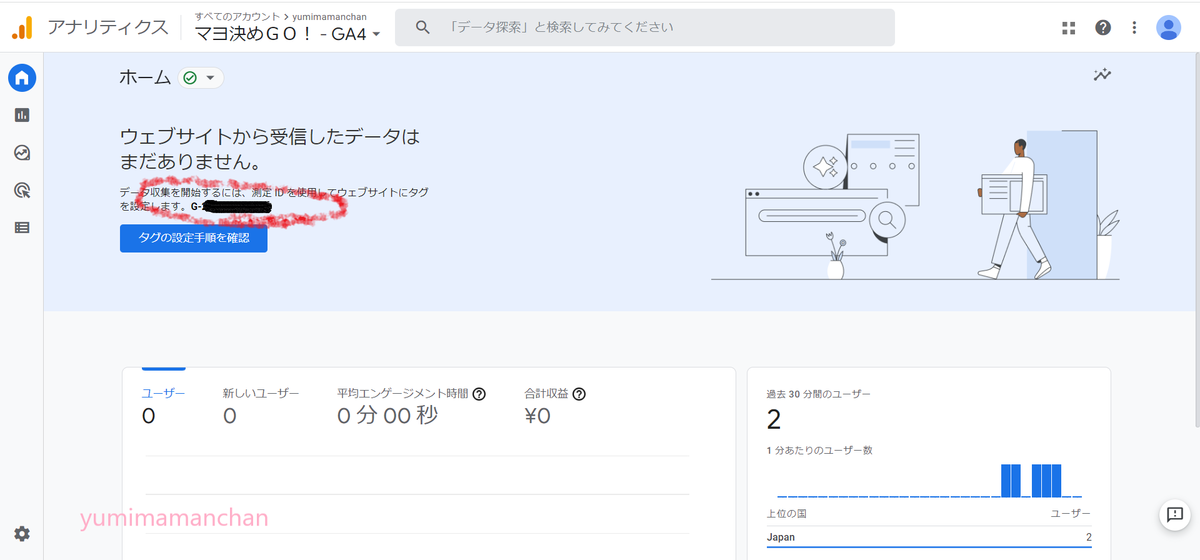This screenshot has width=1200, height=560.
Task: Click the 上位の国 column header
Action: click(x=786, y=513)
